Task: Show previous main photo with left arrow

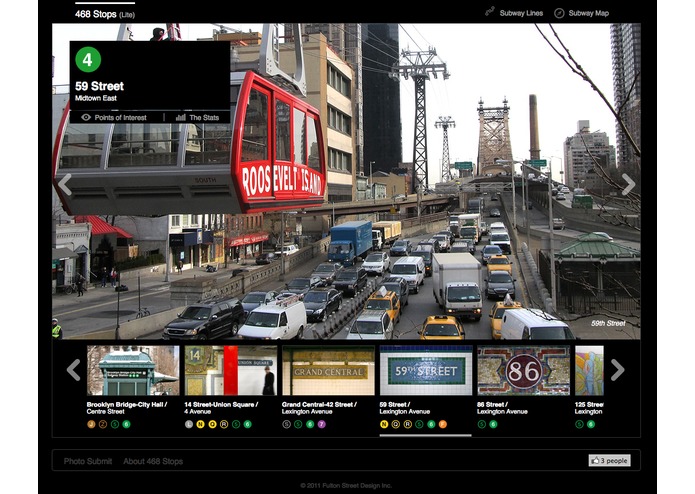Action: pyautogui.click(x=65, y=184)
